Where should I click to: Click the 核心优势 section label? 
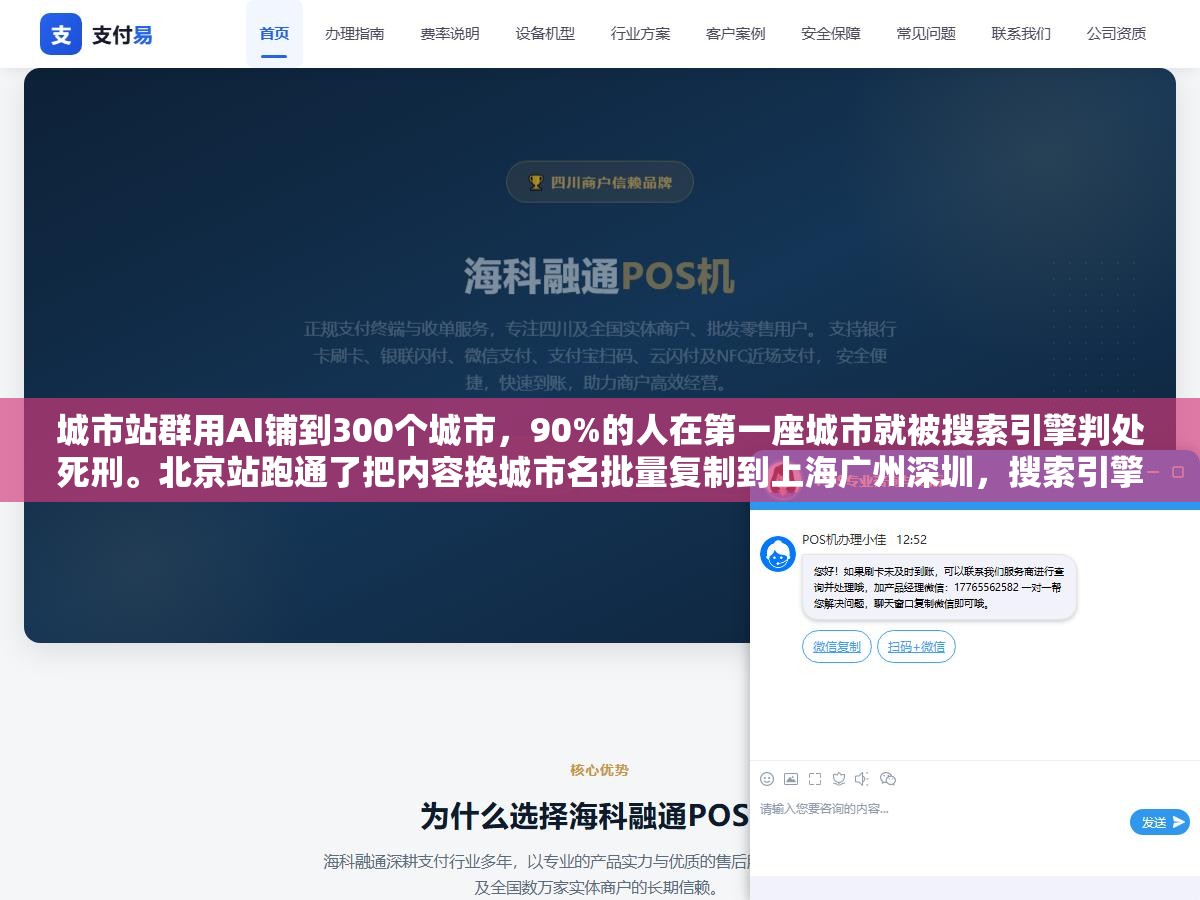(x=600, y=770)
